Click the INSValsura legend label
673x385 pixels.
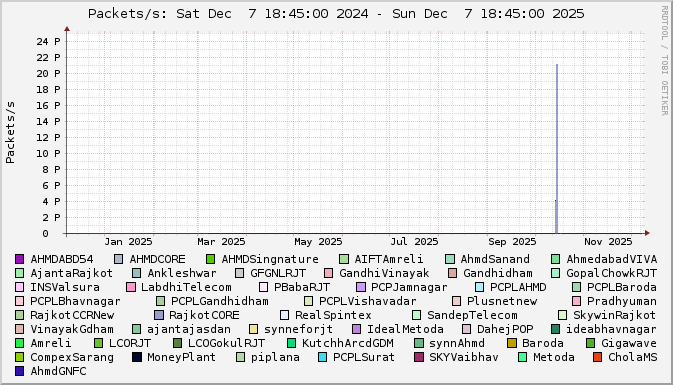point(65,287)
